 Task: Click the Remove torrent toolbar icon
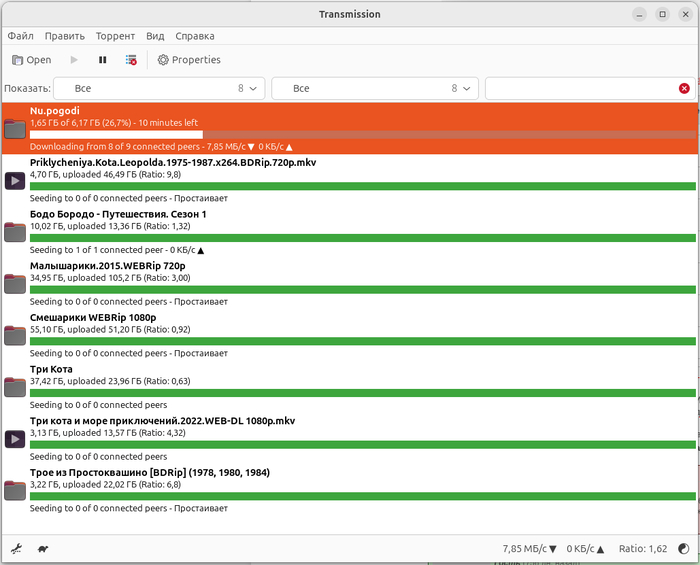(x=131, y=60)
